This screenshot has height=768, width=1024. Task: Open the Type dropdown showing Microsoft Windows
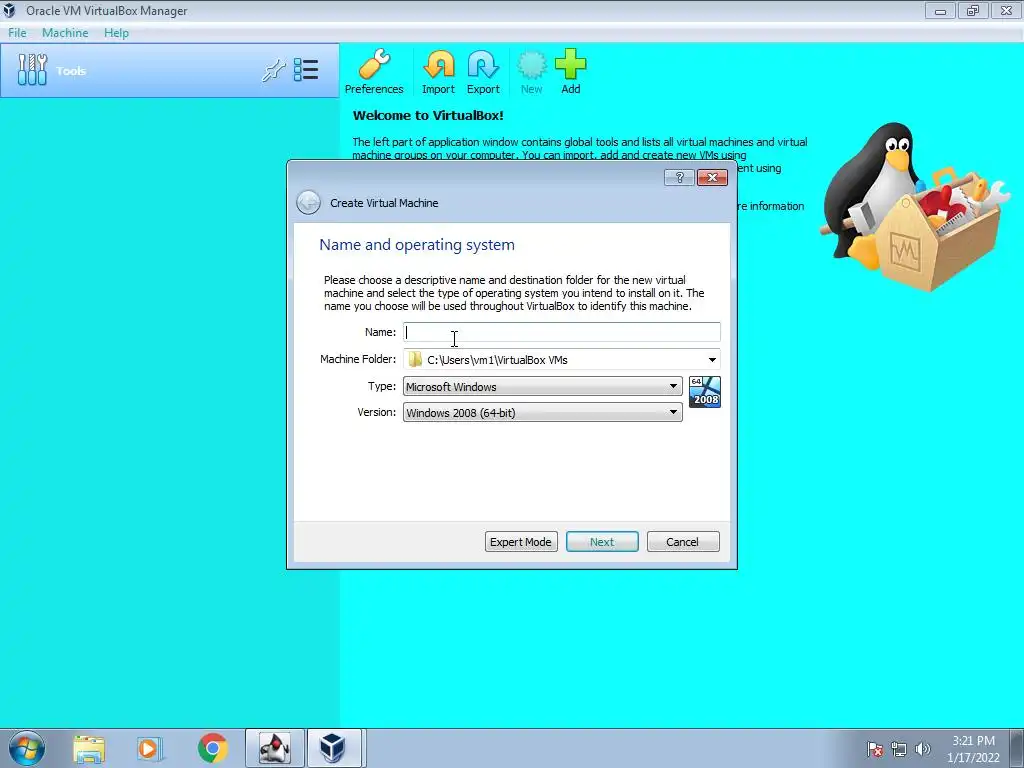pos(543,387)
